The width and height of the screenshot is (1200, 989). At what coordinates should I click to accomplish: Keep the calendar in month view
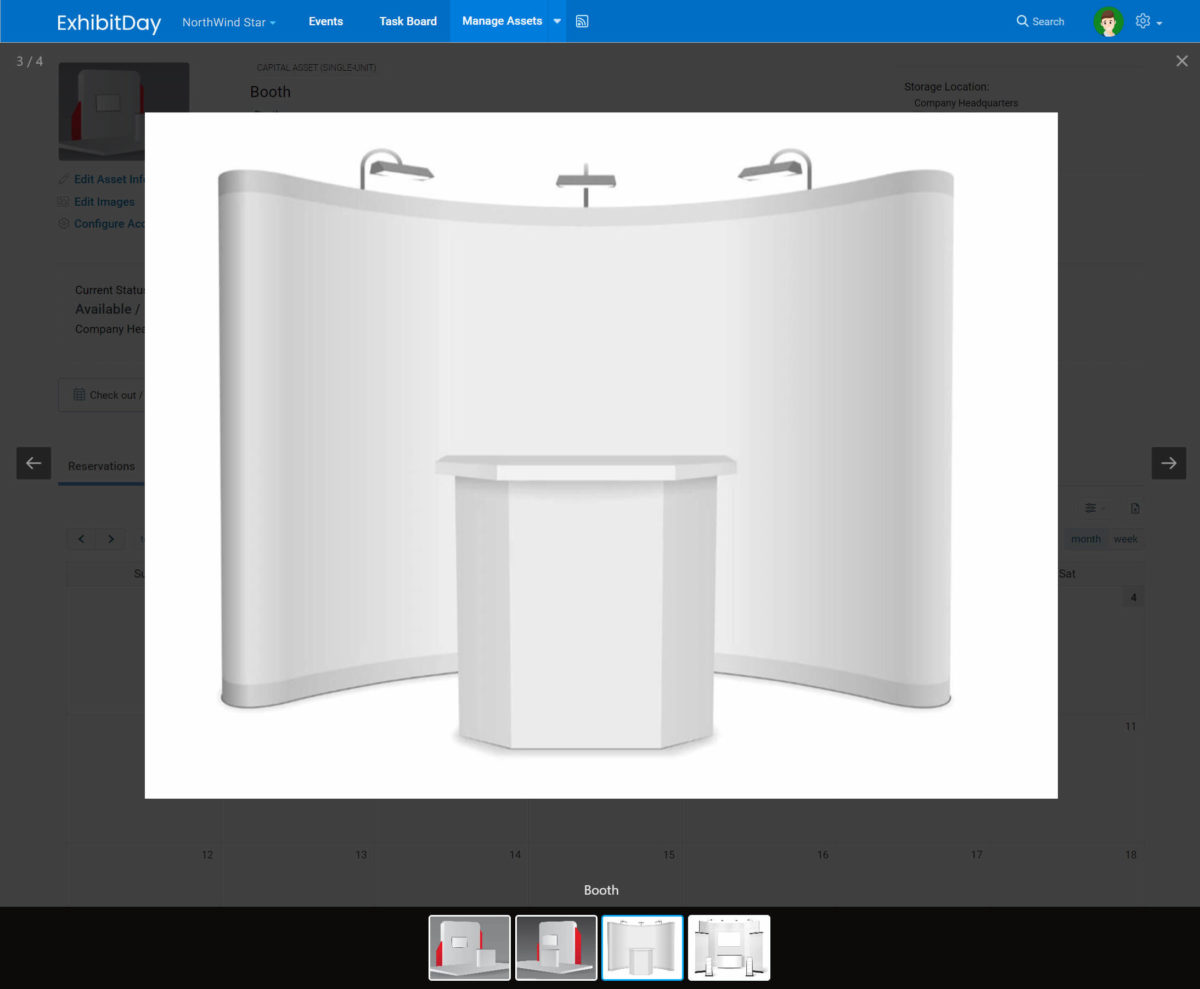(x=1085, y=539)
